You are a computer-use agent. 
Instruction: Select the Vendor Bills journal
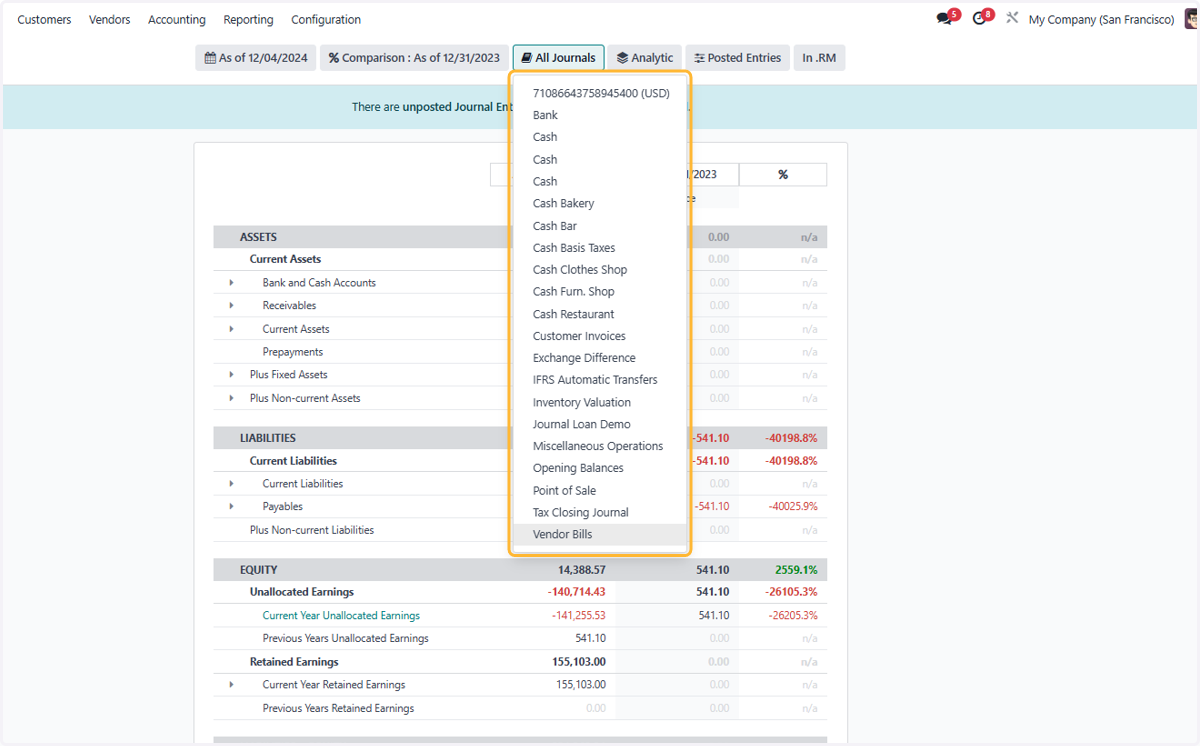(x=600, y=534)
